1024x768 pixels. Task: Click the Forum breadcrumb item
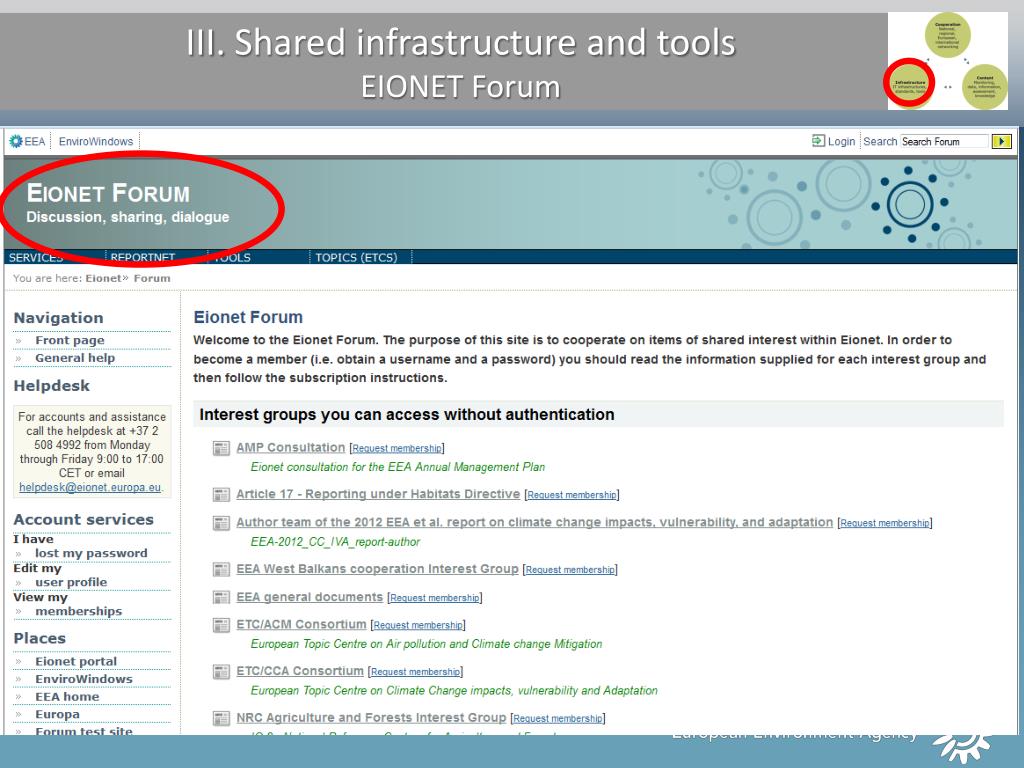pos(152,278)
